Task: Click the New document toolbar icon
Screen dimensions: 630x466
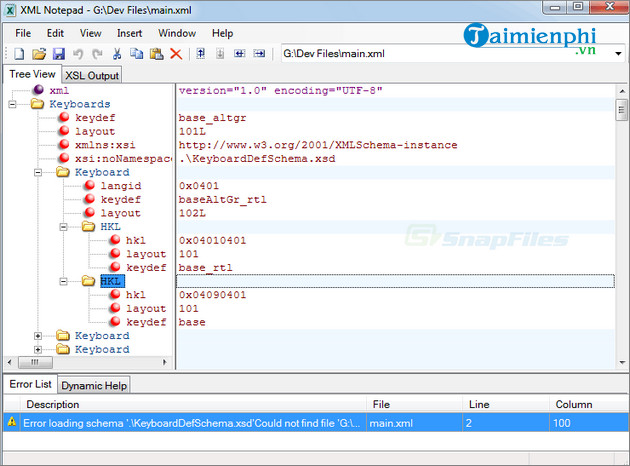Action: click(x=19, y=53)
